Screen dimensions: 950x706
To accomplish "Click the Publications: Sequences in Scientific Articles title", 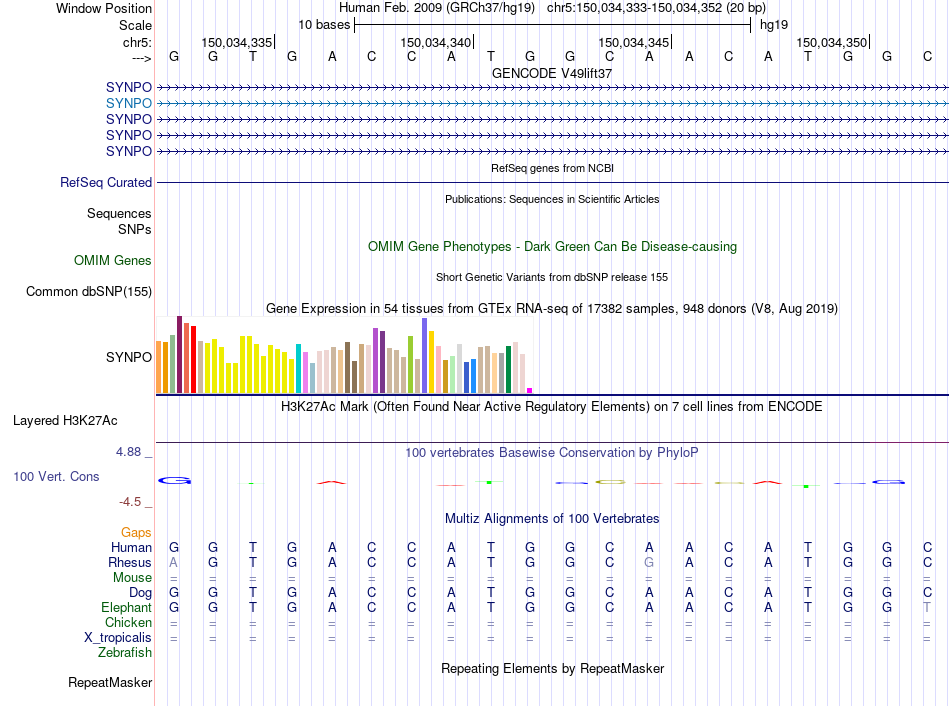I will [552, 199].
